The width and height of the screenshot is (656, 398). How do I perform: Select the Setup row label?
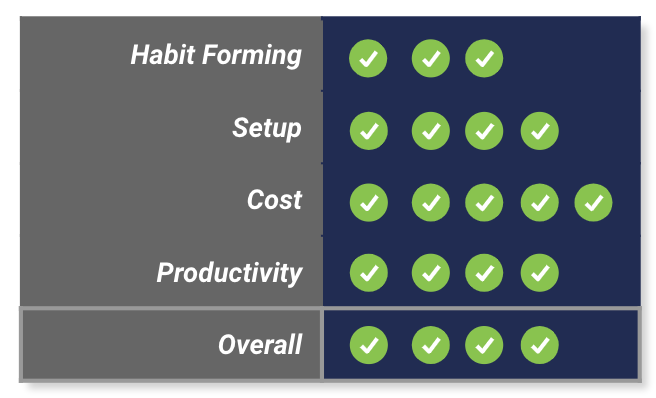[x=267, y=128]
